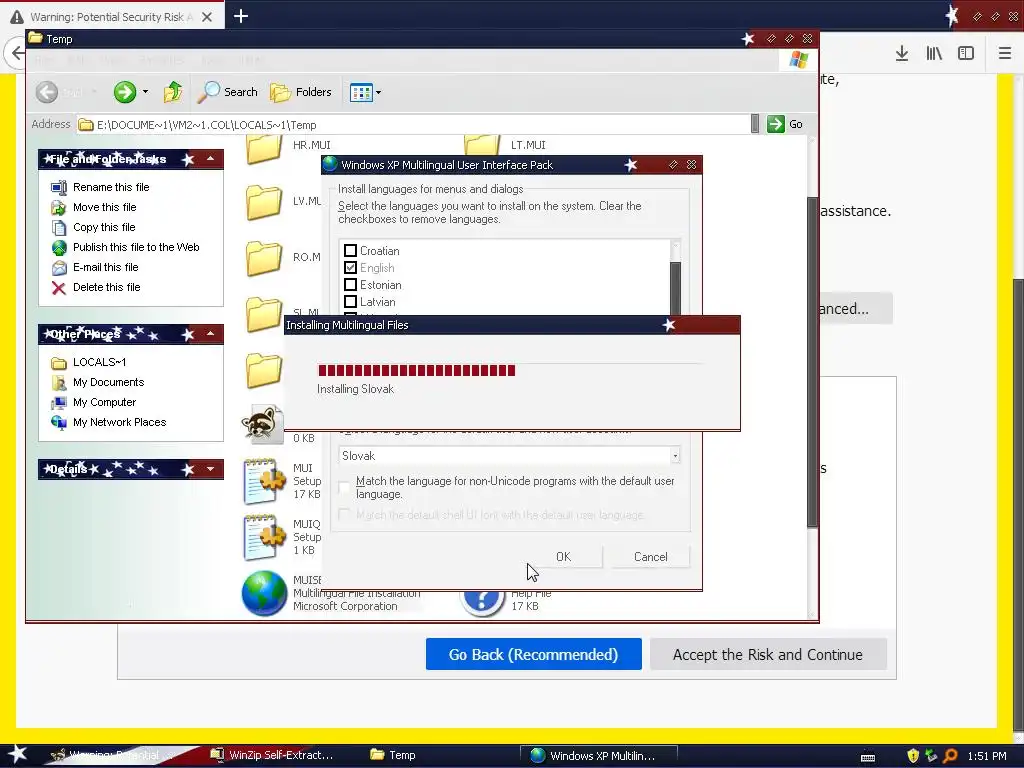Screen dimensions: 1024x768
Task: Select the RO.MUI folder icon
Action: point(264,258)
